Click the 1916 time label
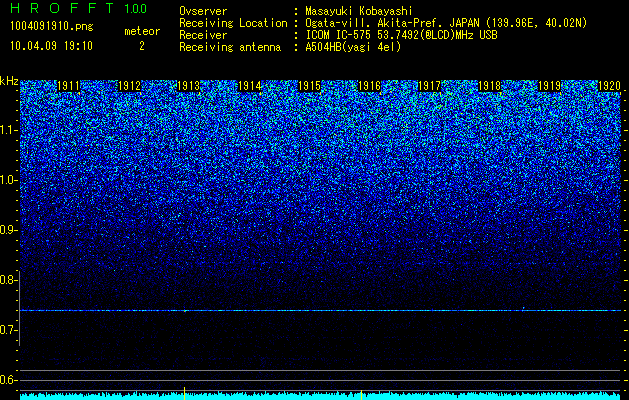Image resolution: width=629 pixels, height=400 pixels. [369, 86]
